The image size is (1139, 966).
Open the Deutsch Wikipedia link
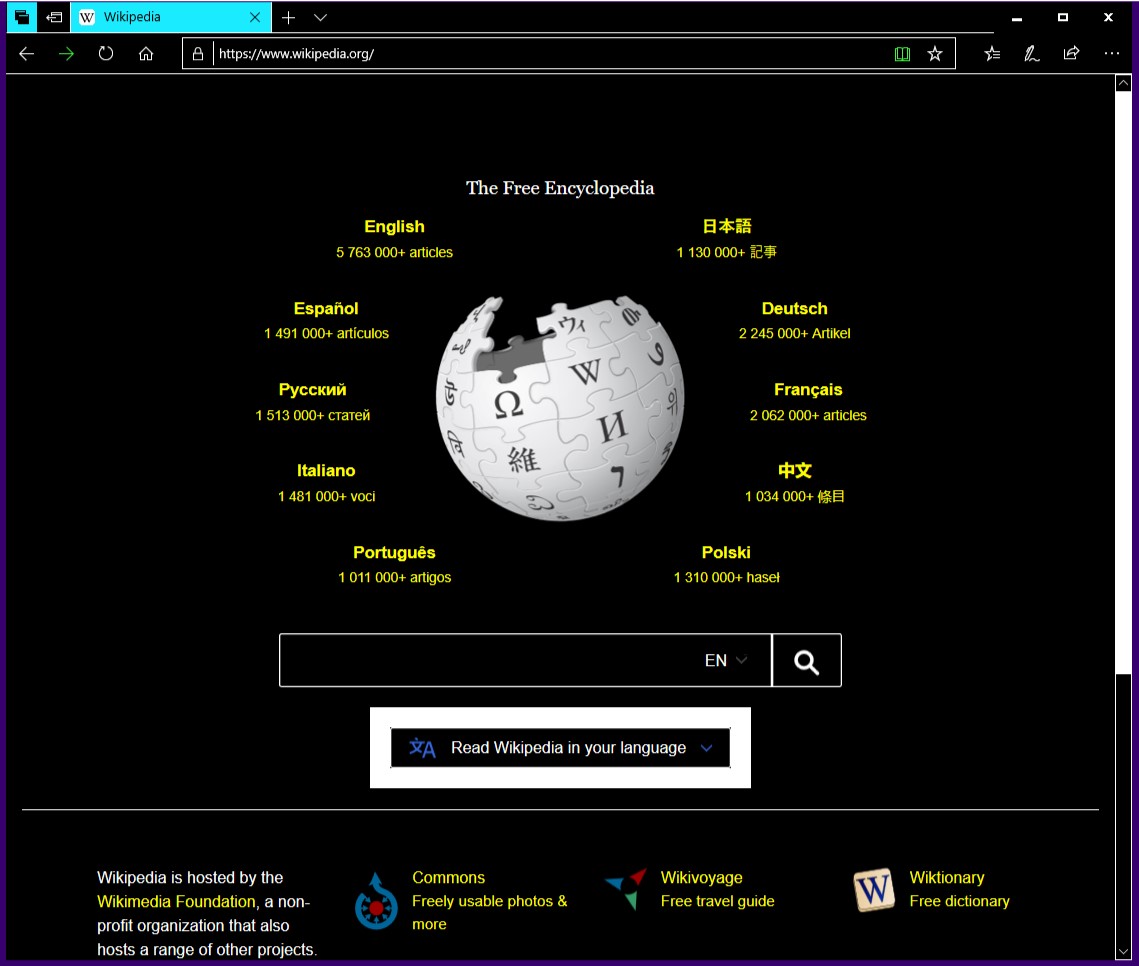[x=794, y=309]
